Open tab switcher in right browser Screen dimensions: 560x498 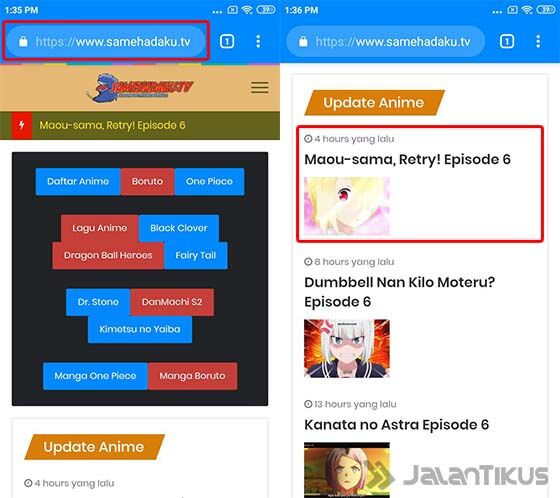(x=506, y=41)
